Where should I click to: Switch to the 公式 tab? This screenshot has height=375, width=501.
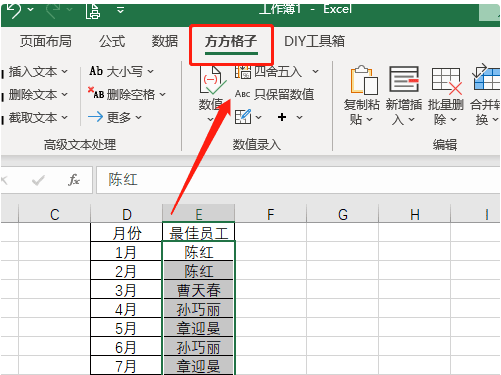[x=112, y=41]
